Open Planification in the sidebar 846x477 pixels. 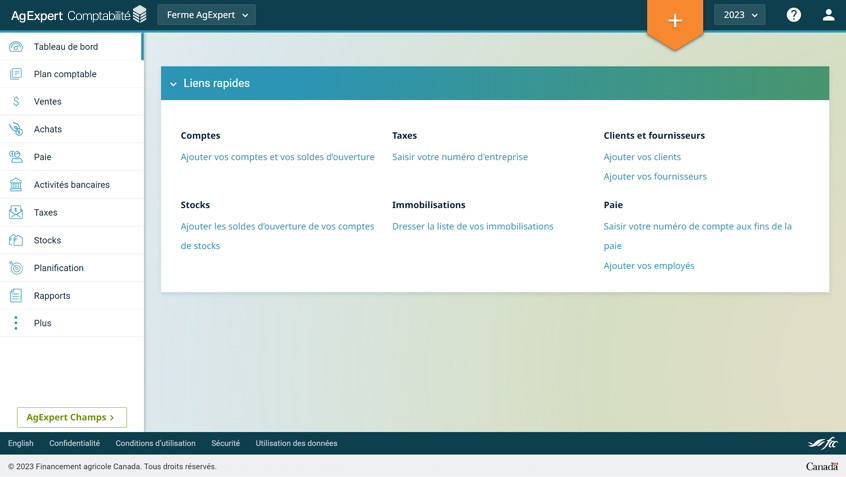coord(72,268)
